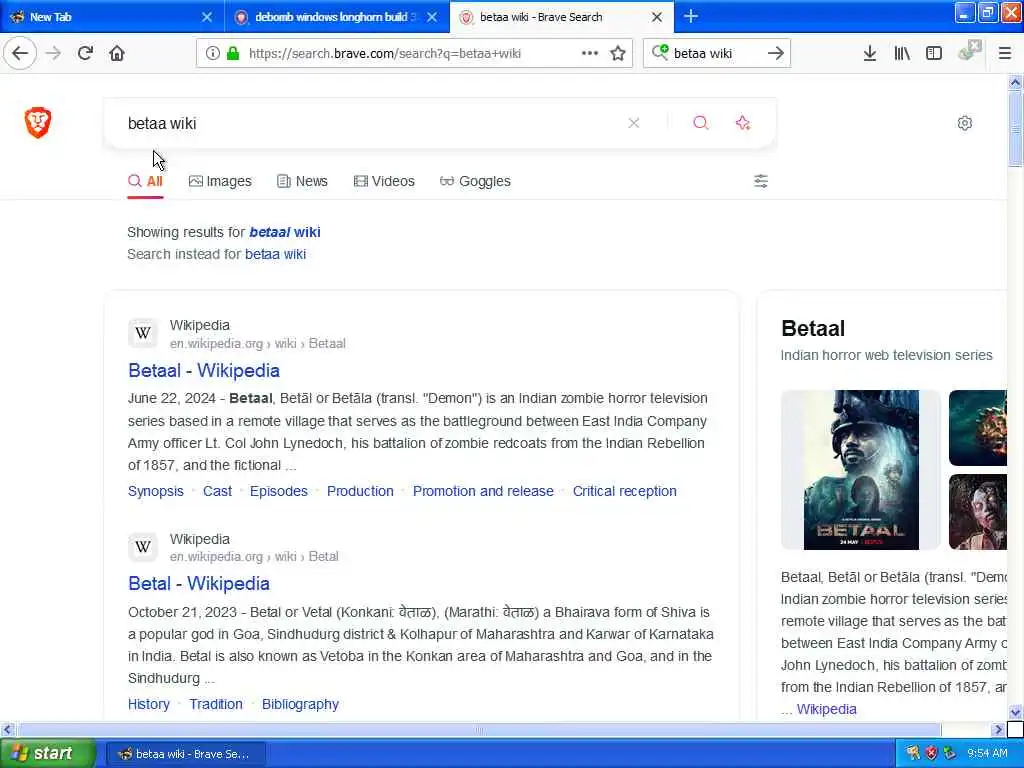
Task: Click the Brave lion logo
Action: [x=38, y=122]
